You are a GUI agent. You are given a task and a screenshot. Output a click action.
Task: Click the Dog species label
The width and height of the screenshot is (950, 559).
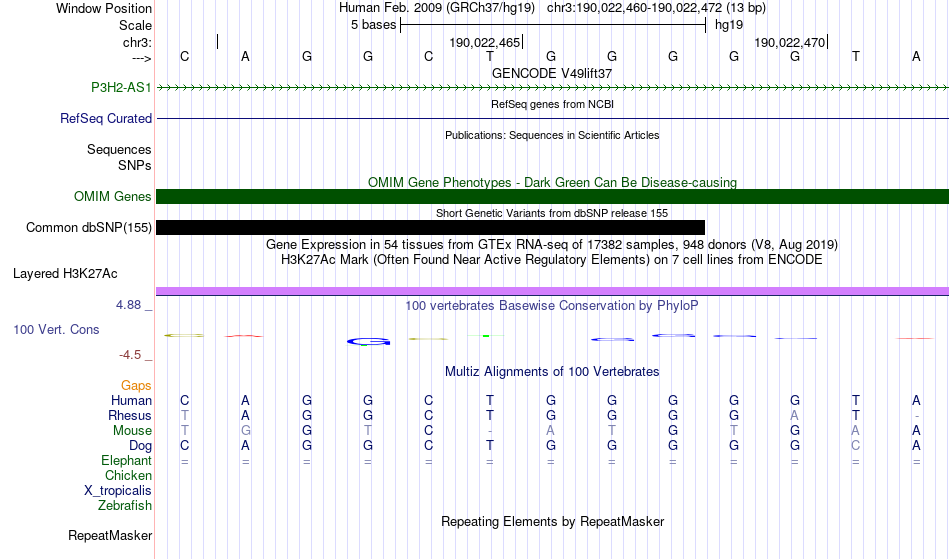(x=140, y=446)
